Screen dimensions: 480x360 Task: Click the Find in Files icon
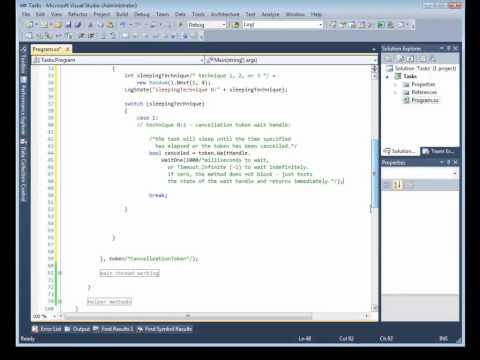pyautogui.click(x=236, y=25)
